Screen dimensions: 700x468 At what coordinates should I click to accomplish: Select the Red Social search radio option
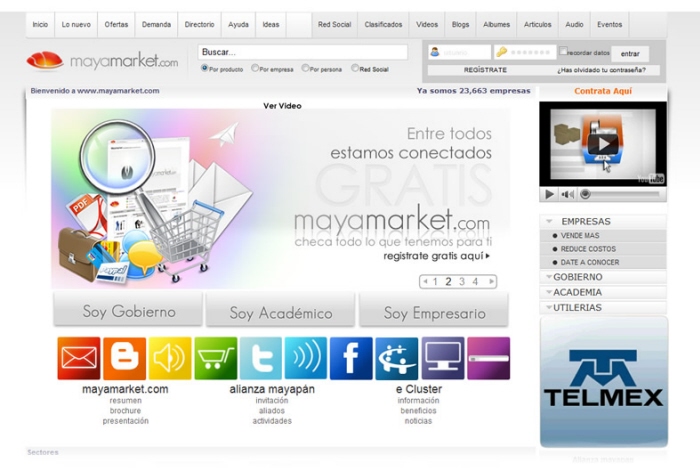click(x=355, y=68)
